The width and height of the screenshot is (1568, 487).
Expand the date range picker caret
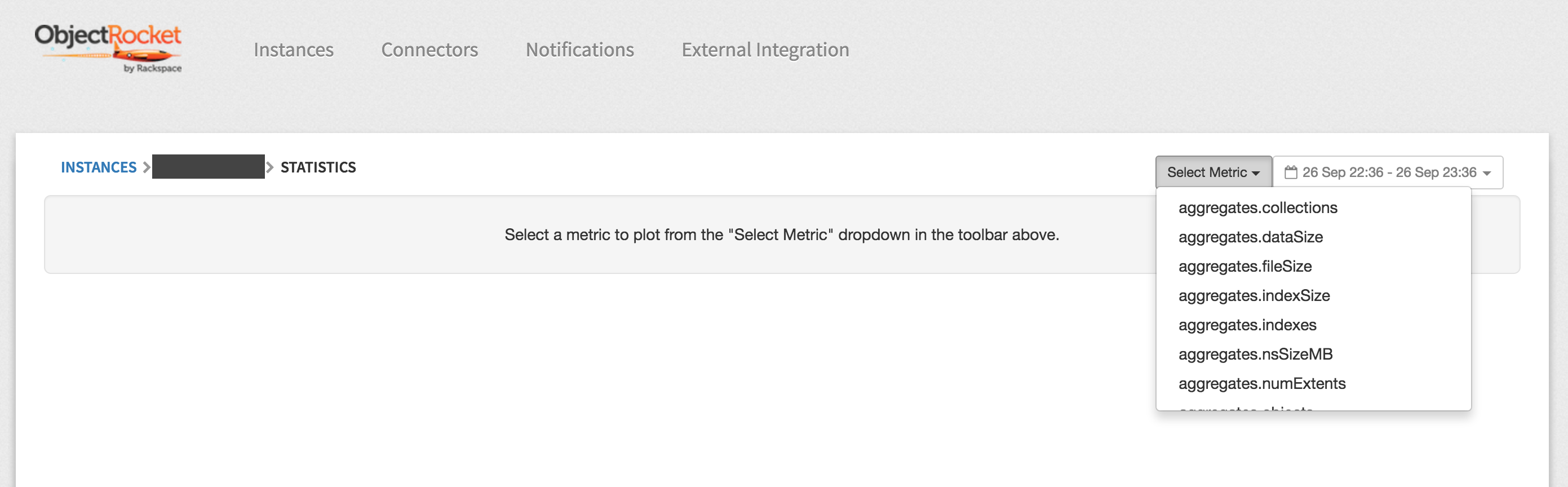pyautogui.click(x=1487, y=174)
